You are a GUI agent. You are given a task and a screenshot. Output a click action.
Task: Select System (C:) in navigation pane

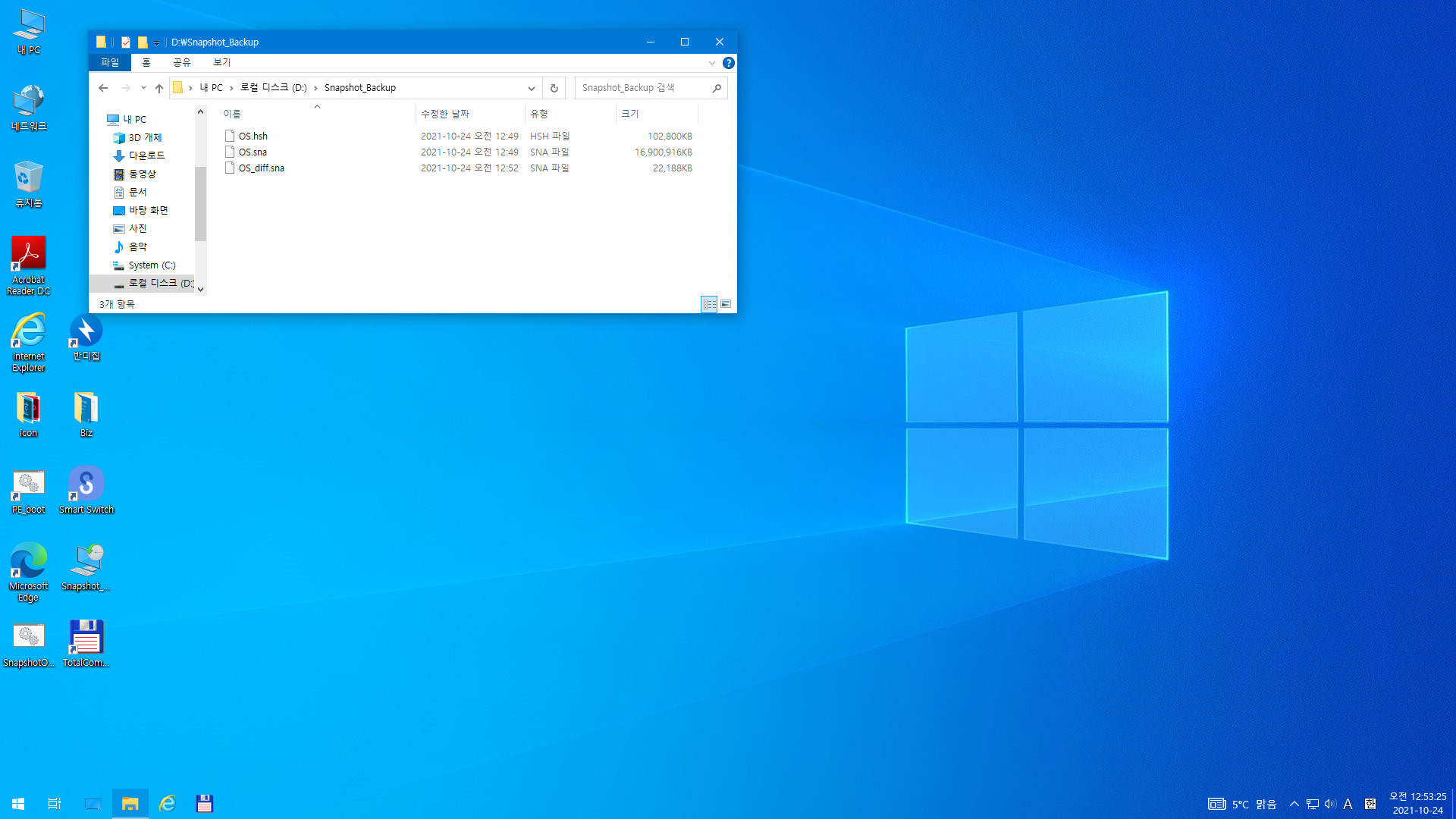[151, 265]
